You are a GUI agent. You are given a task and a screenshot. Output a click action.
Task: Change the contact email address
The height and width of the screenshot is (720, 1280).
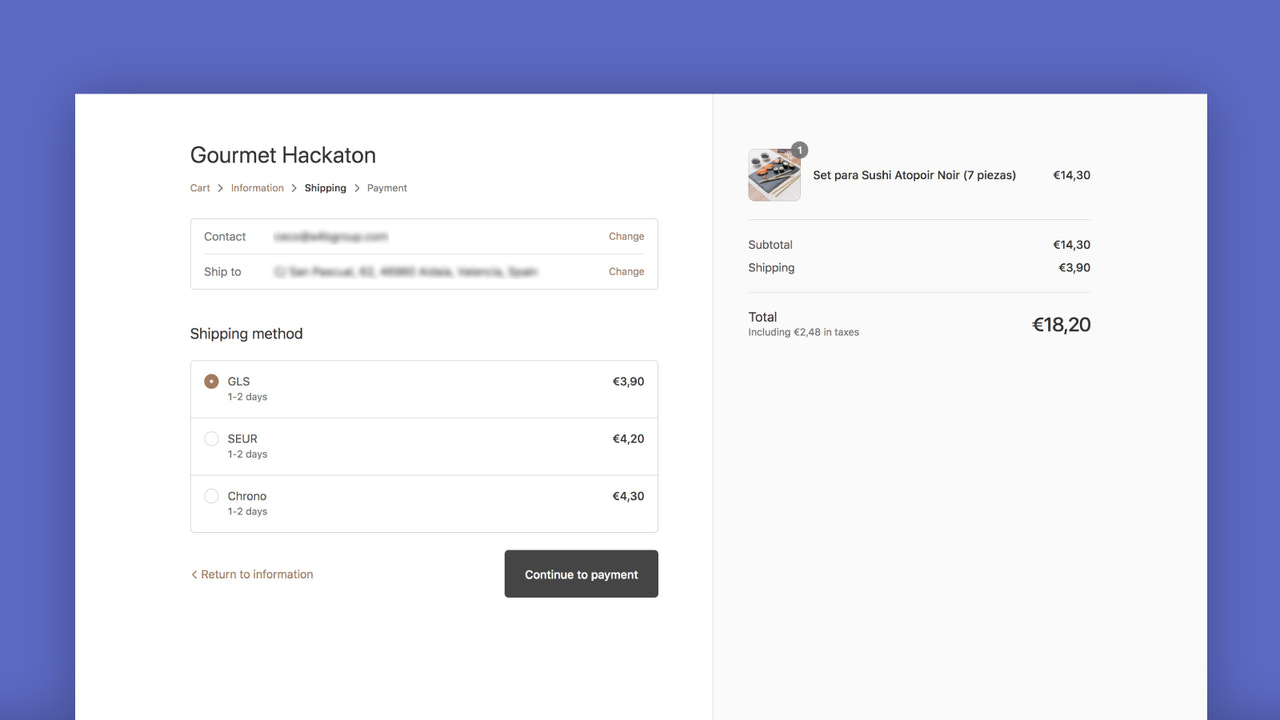(626, 236)
